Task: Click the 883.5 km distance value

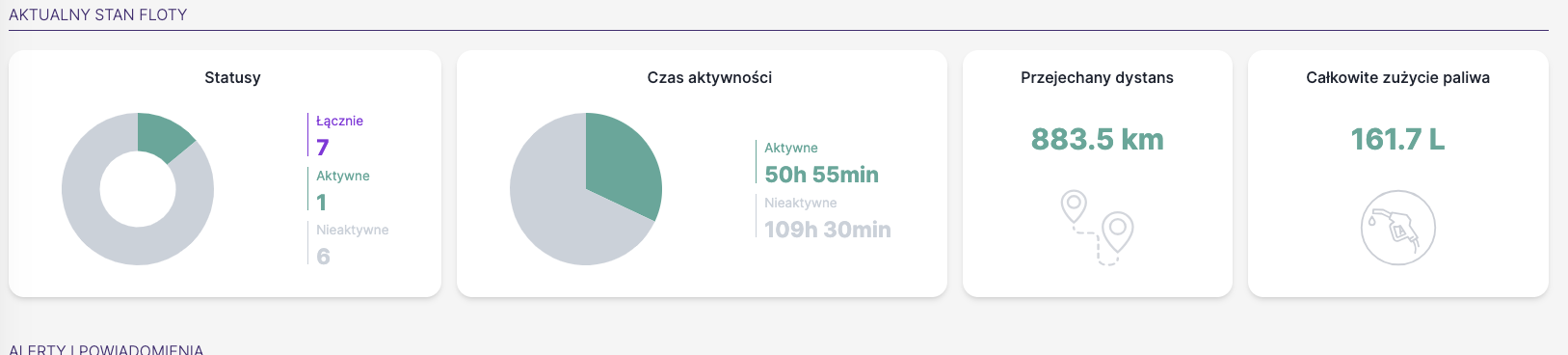Action: click(1098, 139)
